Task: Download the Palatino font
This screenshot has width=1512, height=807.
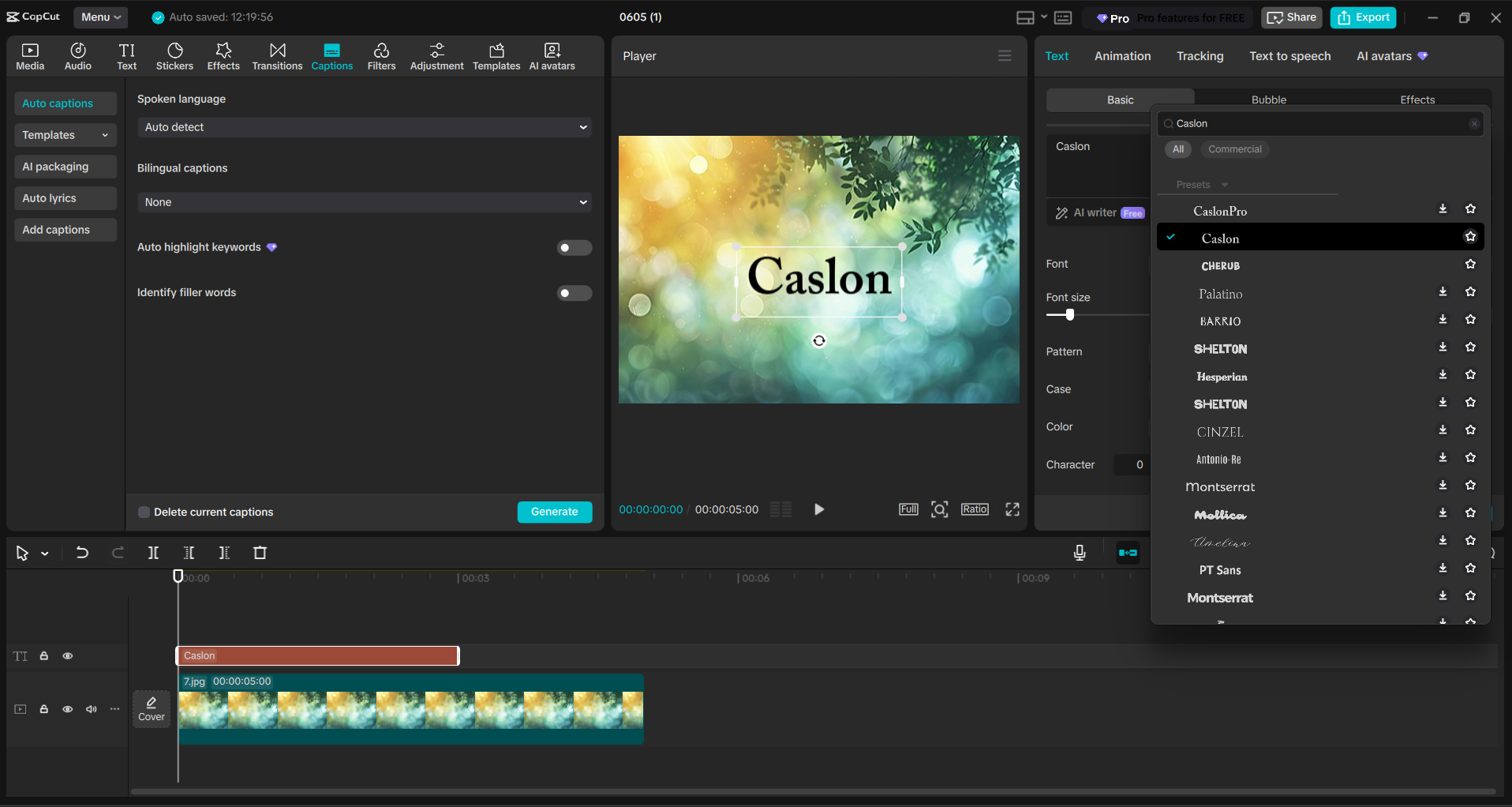Action: [x=1442, y=291]
